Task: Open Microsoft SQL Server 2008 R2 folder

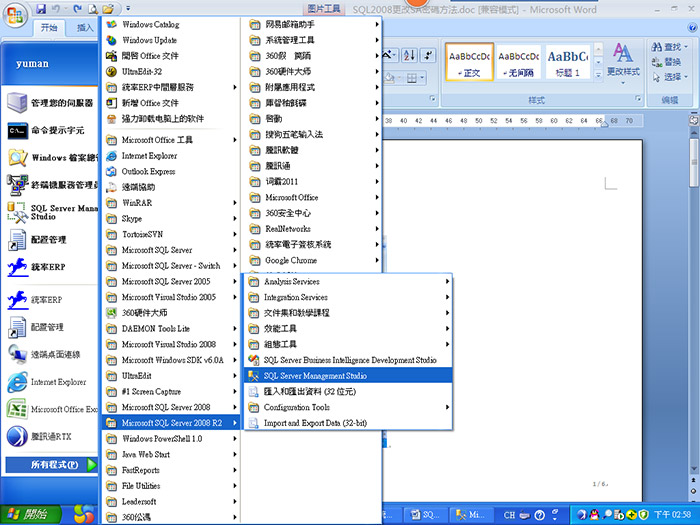Action: tap(171, 423)
